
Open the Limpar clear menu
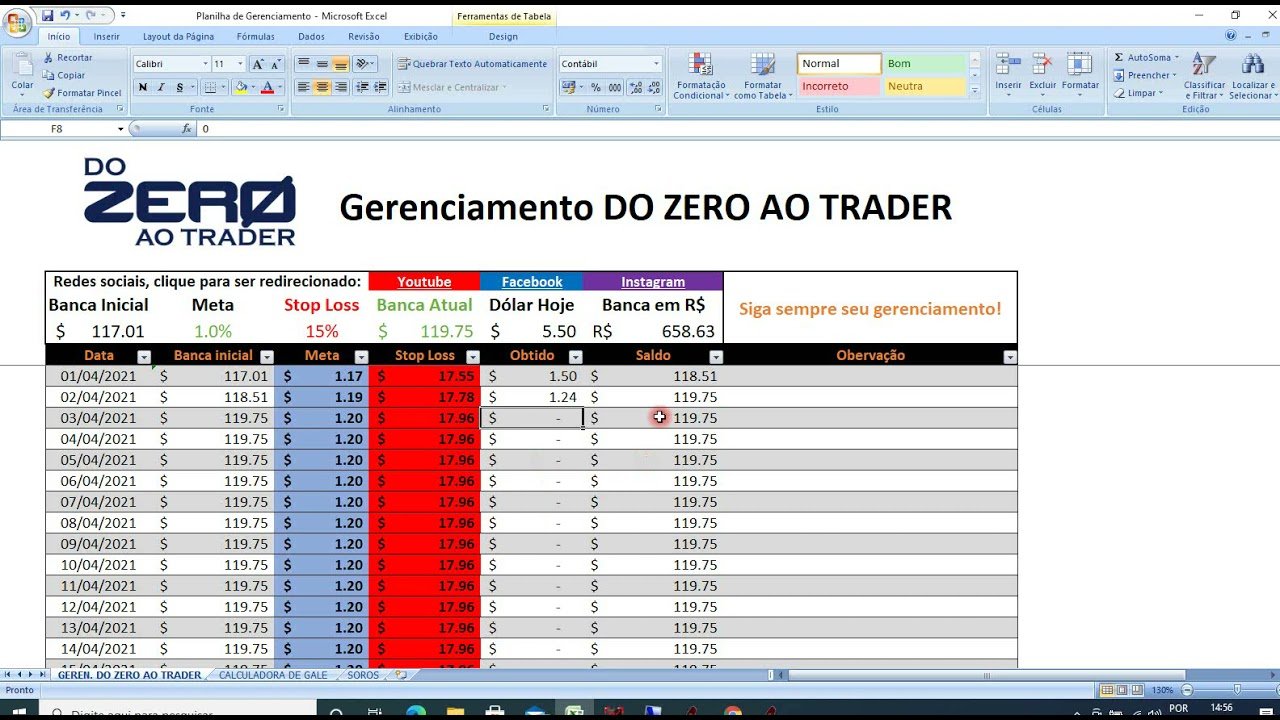(x=1140, y=93)
